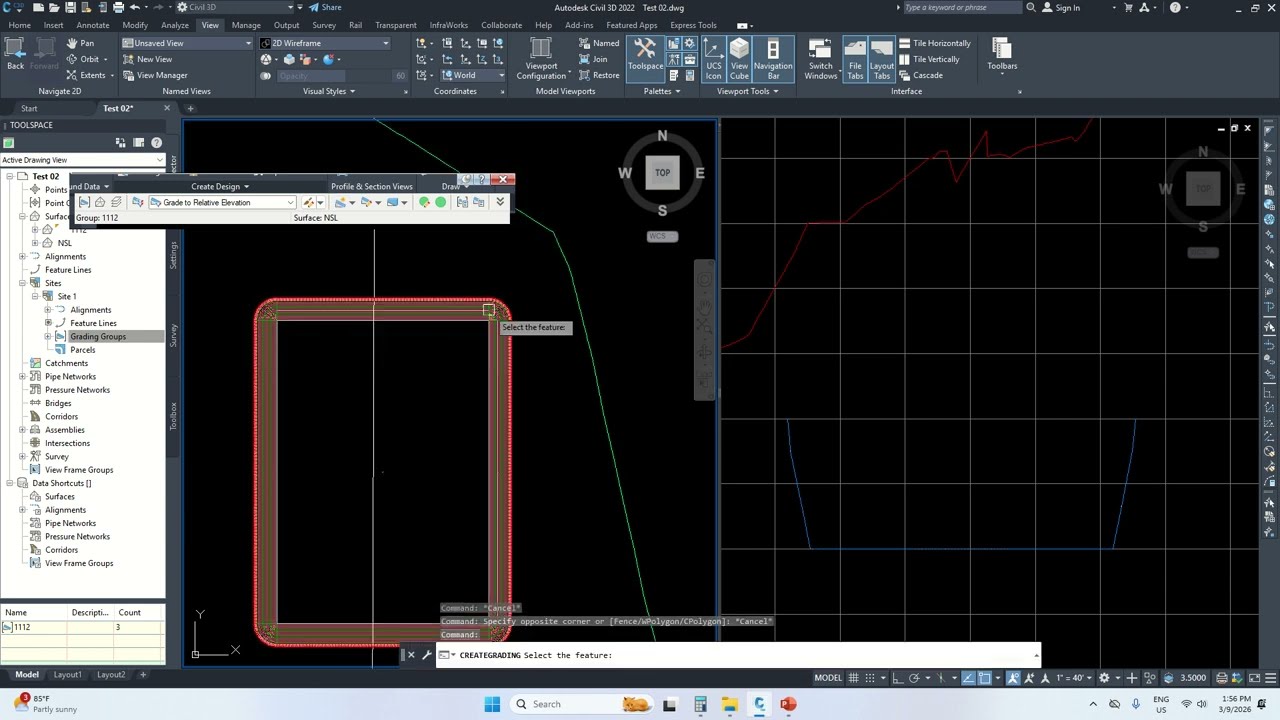Toggle drawing grid display
The height and width of the screenshot is (720, 1280).
854,678
